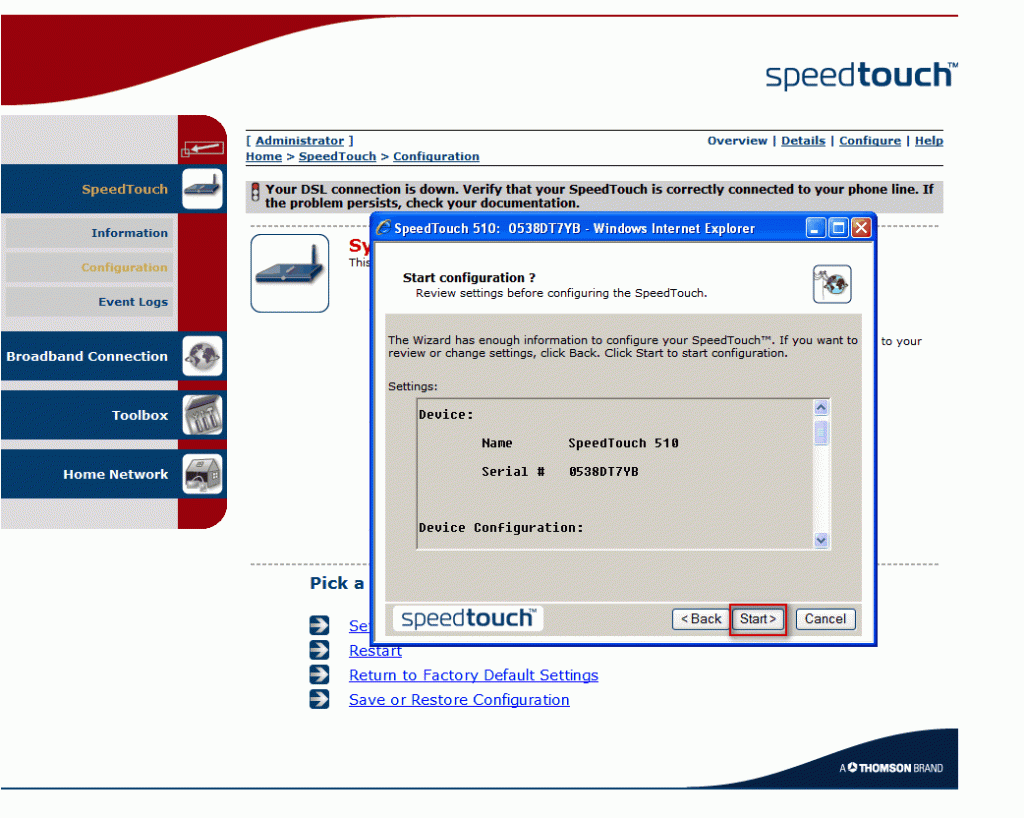The width and height of the screenshot is (1024, 818).
Task: Cancel the configuration wizard
Action: coord(825,619)
